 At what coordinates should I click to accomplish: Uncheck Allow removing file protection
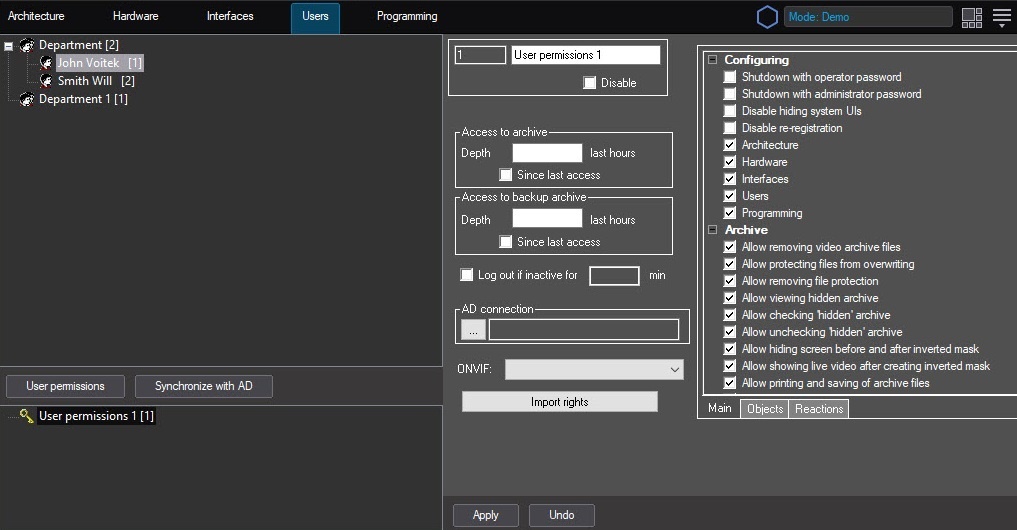point(730,281)
